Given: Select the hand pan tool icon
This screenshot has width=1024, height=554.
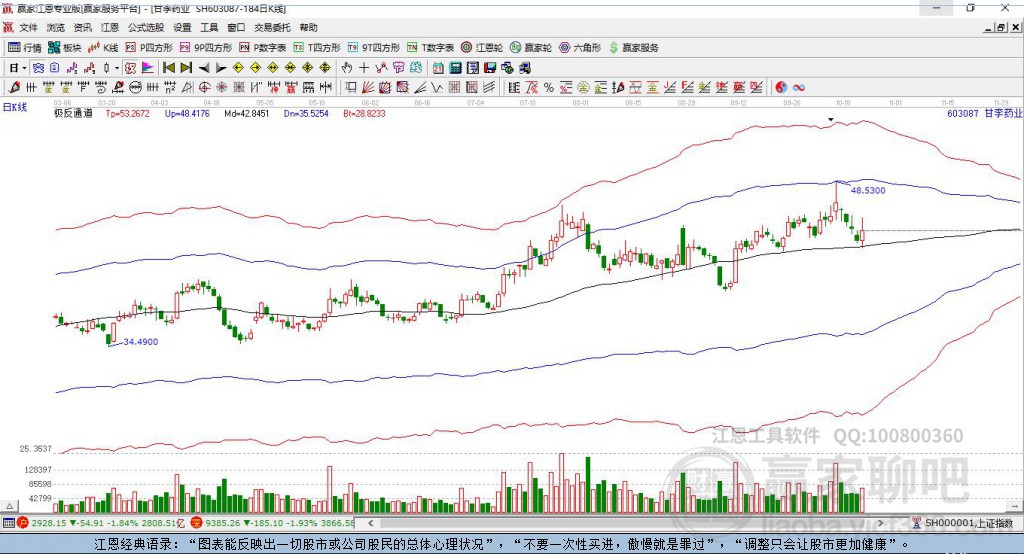Looking at the screenshot, I should click(x=346, y=68).
